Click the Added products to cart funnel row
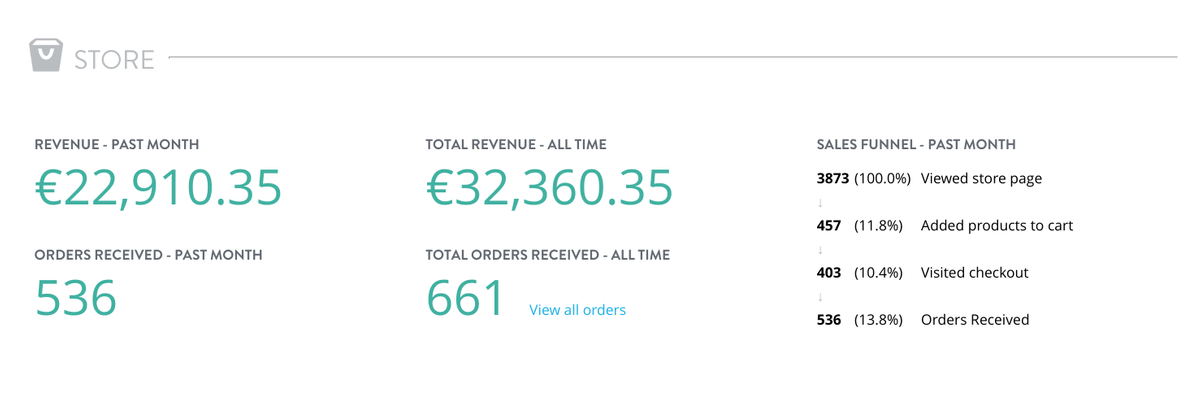Image resolution: width=1200 pixels, height=393 pixels. tap(945, 226)
